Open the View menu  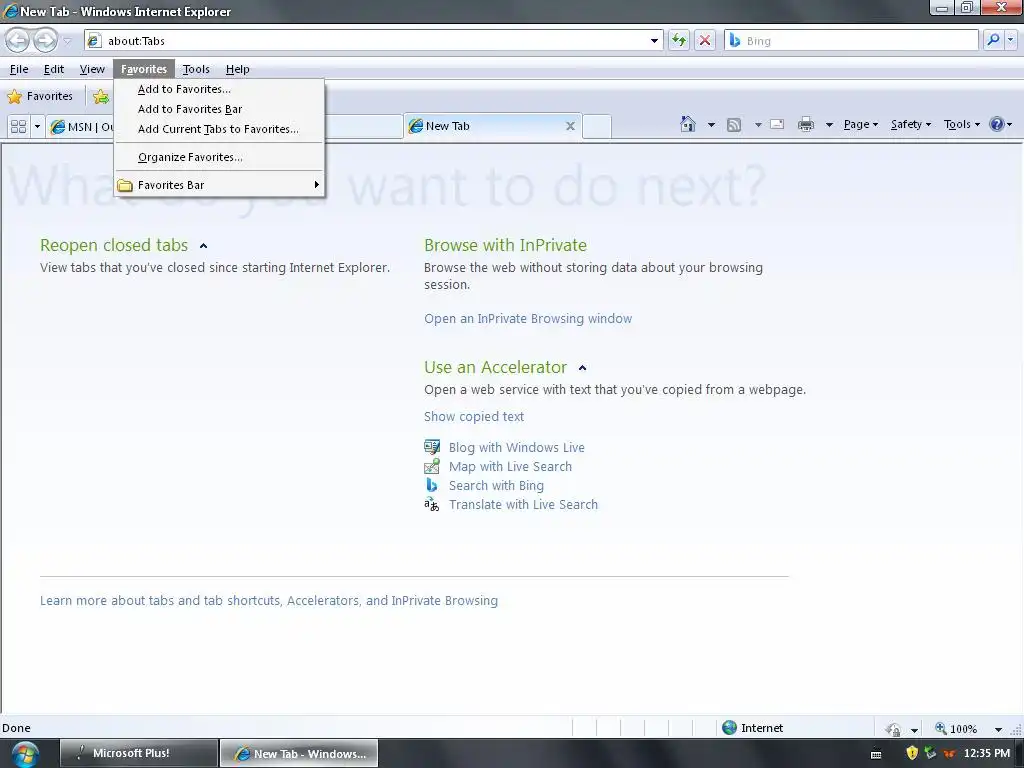point(92,69)
